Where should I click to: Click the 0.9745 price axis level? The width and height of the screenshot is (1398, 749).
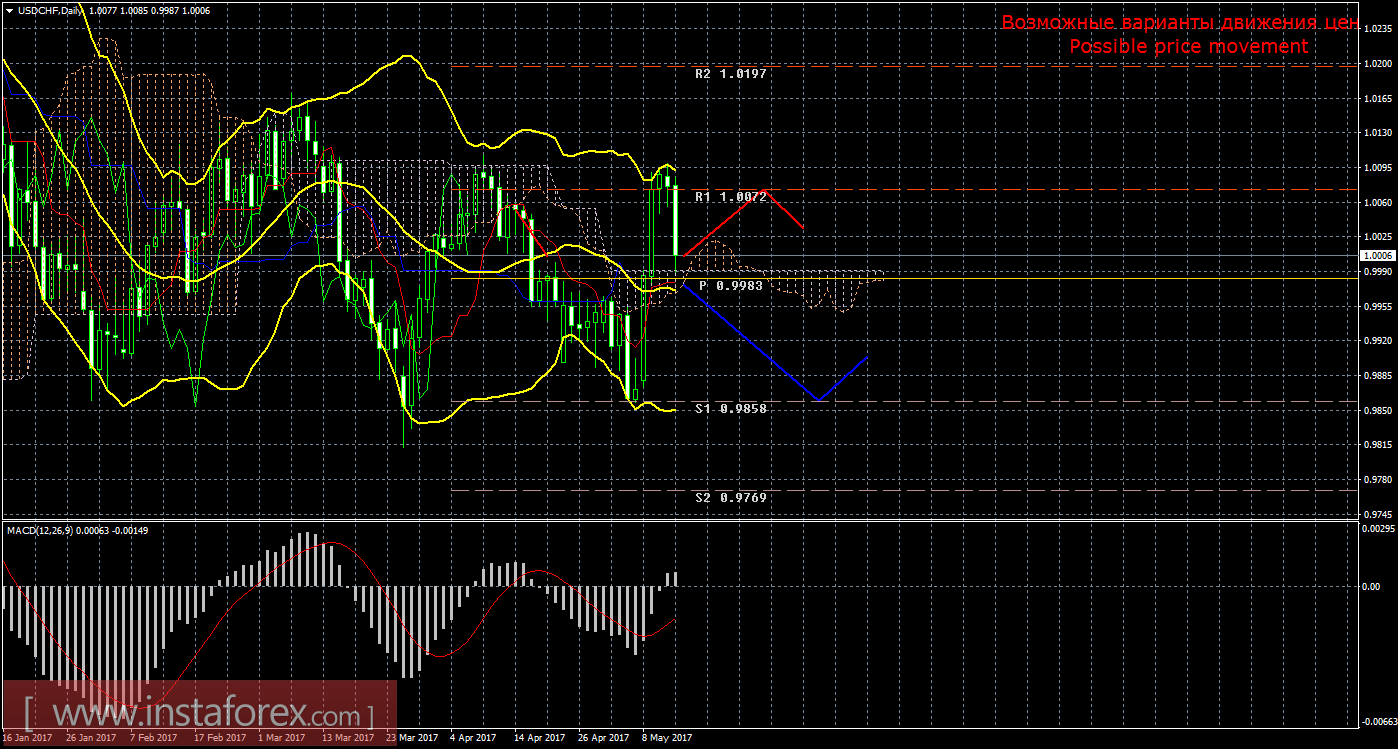(x=1377, y=514)
